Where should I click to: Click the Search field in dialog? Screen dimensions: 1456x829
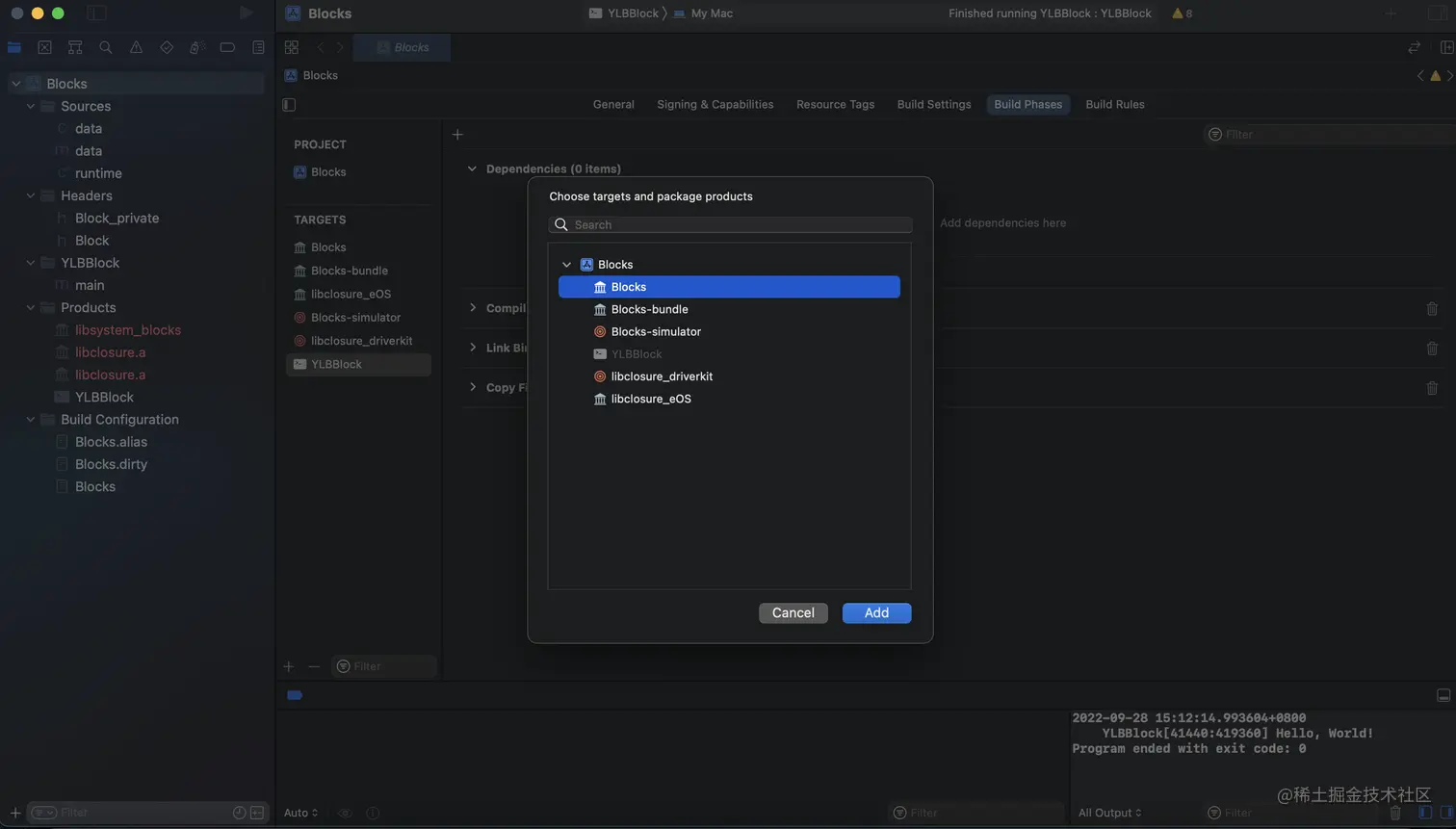coord(731,225)
